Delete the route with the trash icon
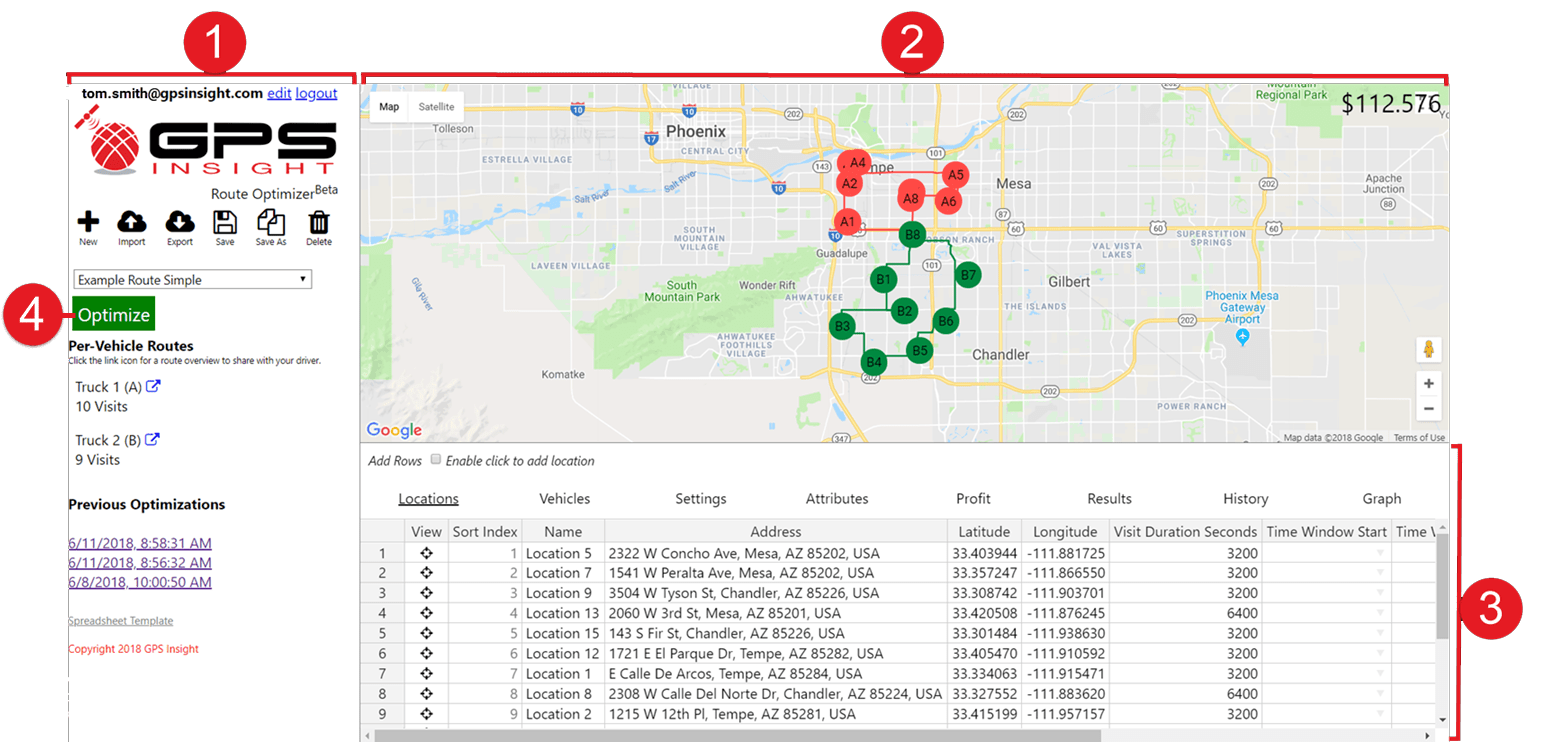This screenshot has width=1545, height=742. [318, 222]
